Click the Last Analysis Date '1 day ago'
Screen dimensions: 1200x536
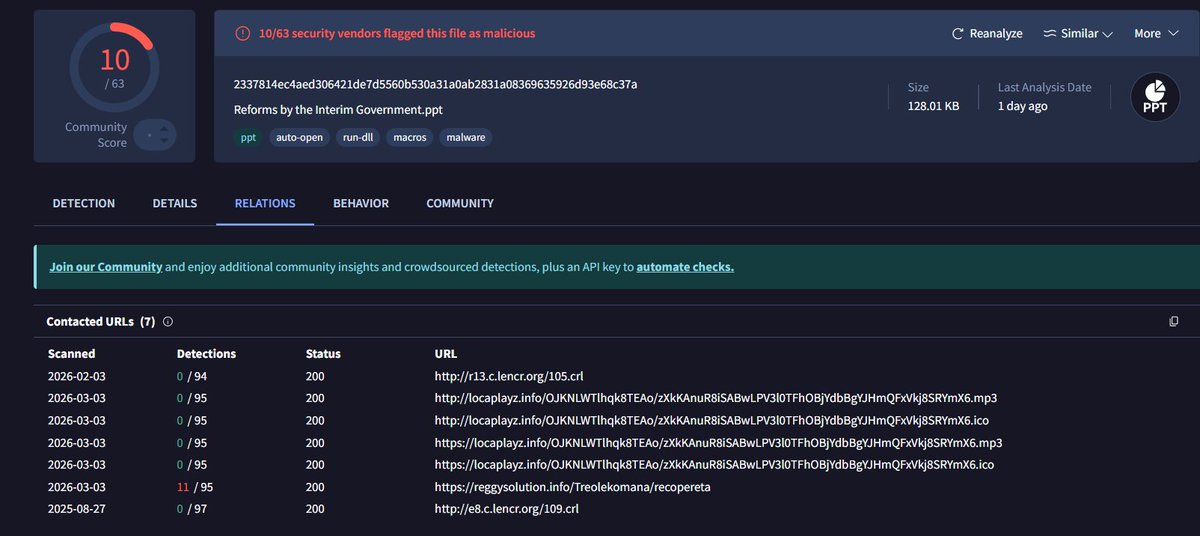click(1022, 106)
